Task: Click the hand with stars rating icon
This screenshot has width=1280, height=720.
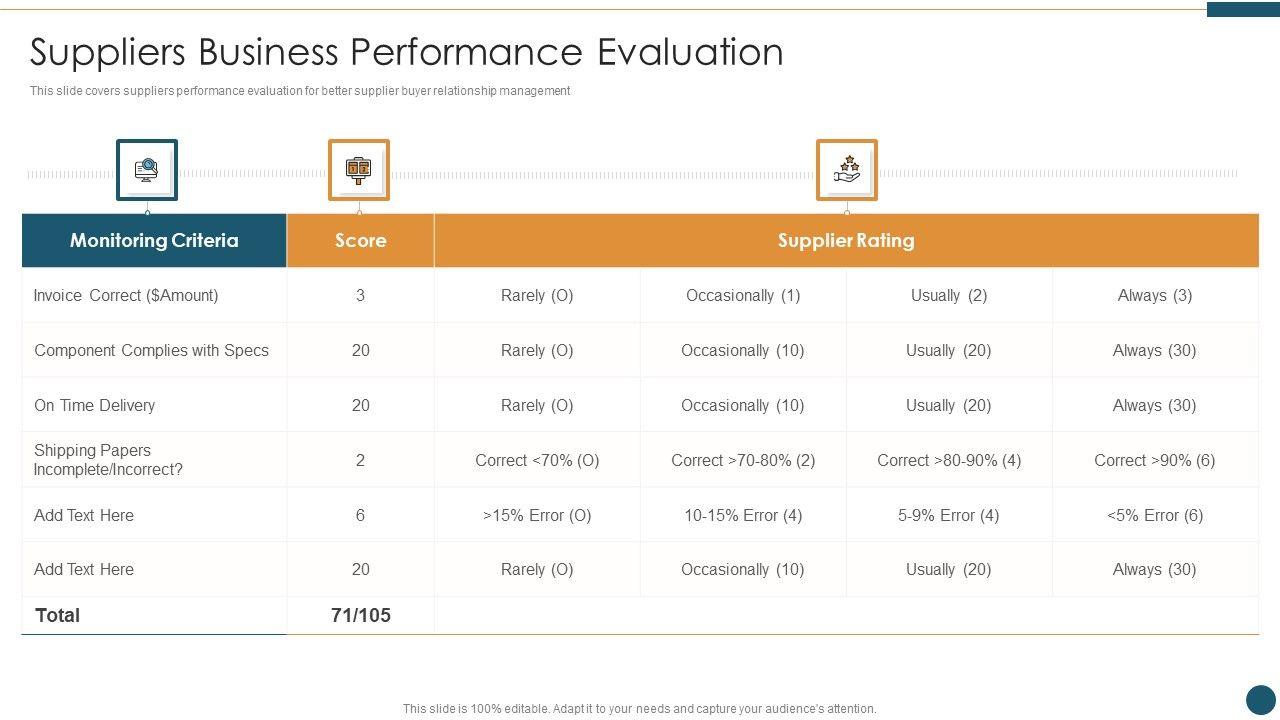Action: tap(846, 169)
